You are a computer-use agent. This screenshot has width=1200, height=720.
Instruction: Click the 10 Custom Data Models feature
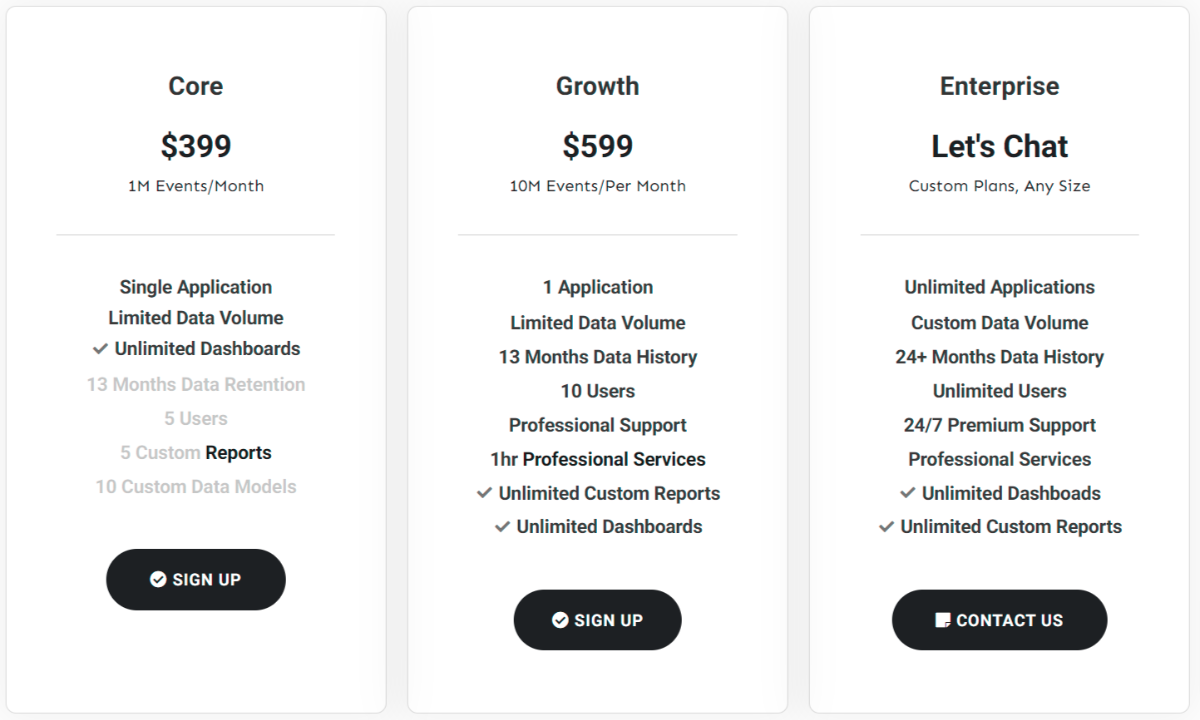pyautogui.click(x=196, y=487)
